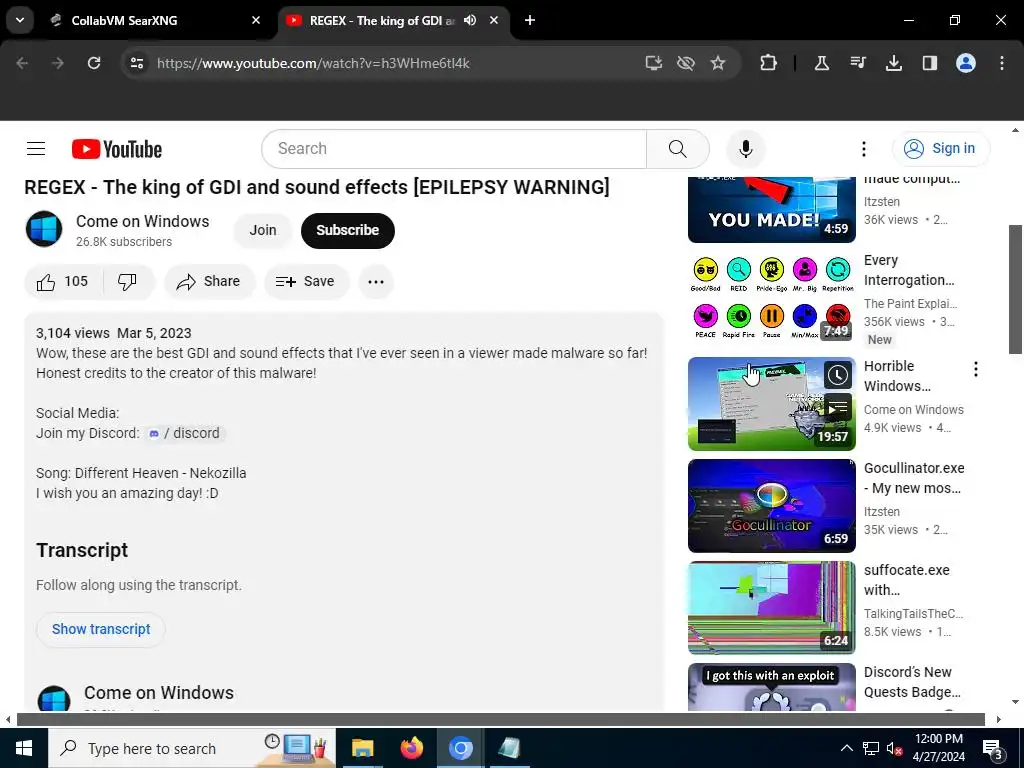
Task: Open Windows Start menu
Action: coord(24,748)
